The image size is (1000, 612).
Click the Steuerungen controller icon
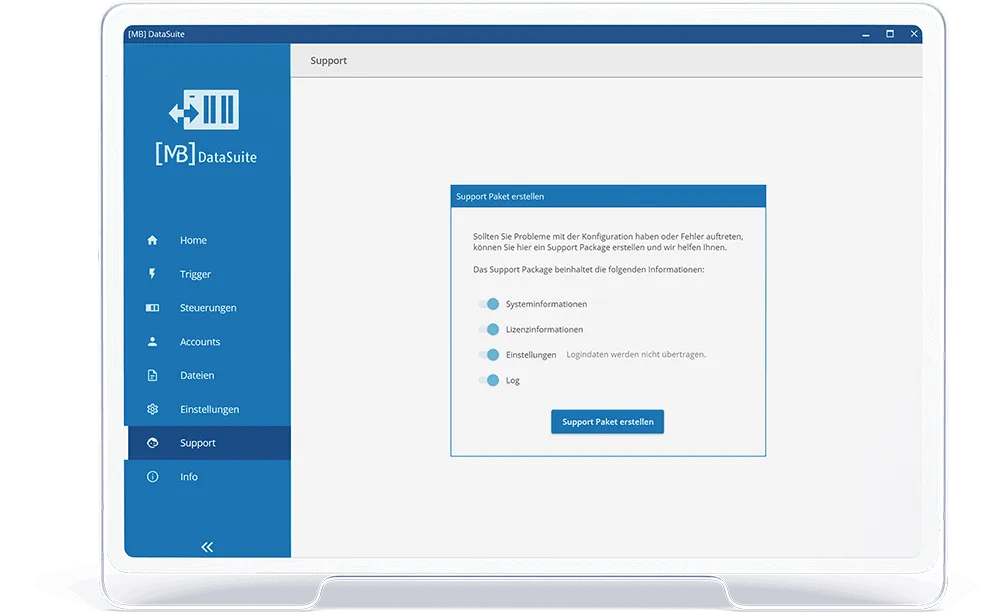pyautogui.click(x=152, y=307)
